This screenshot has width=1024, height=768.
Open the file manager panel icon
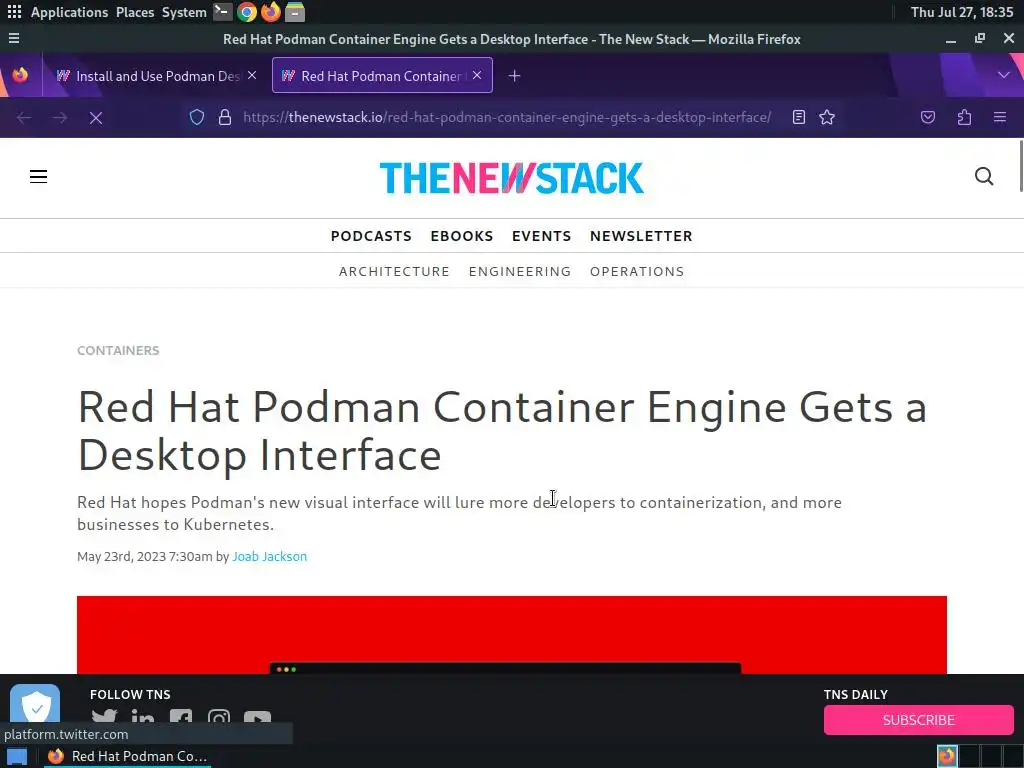(295, 12)
